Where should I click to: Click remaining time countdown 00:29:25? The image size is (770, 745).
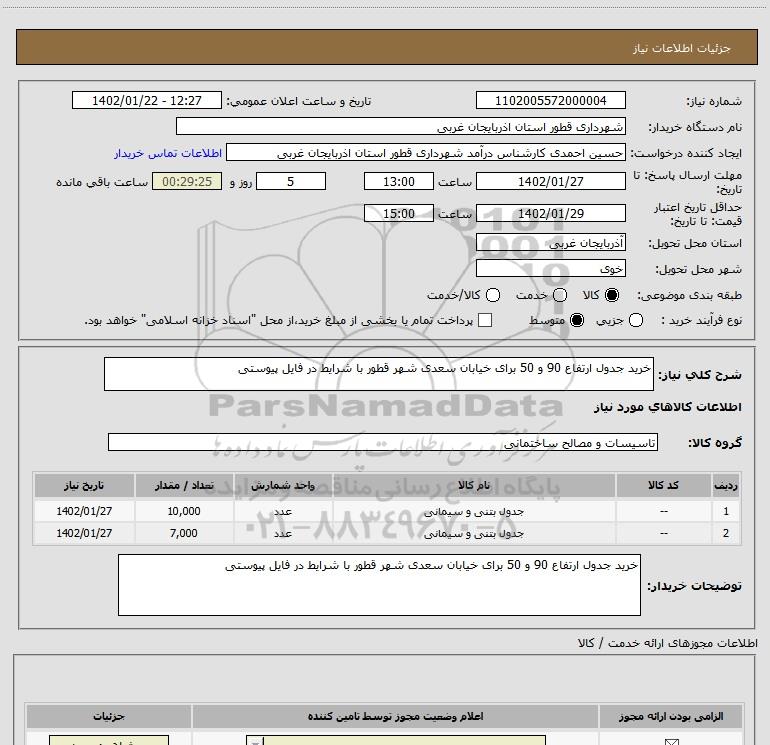pyautogui.click(x=187, y=181)
